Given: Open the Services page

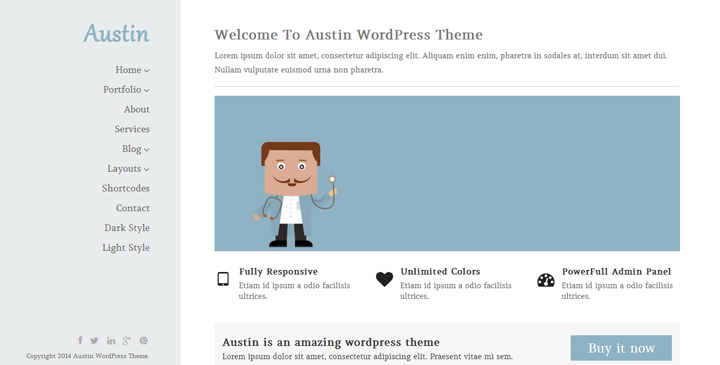Looking at the screenshot, I should (x=132, y=129).
